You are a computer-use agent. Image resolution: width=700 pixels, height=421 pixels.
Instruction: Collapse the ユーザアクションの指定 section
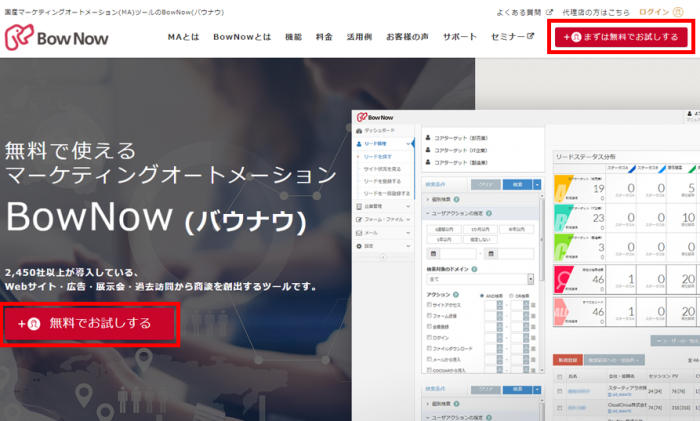(427, 213)
